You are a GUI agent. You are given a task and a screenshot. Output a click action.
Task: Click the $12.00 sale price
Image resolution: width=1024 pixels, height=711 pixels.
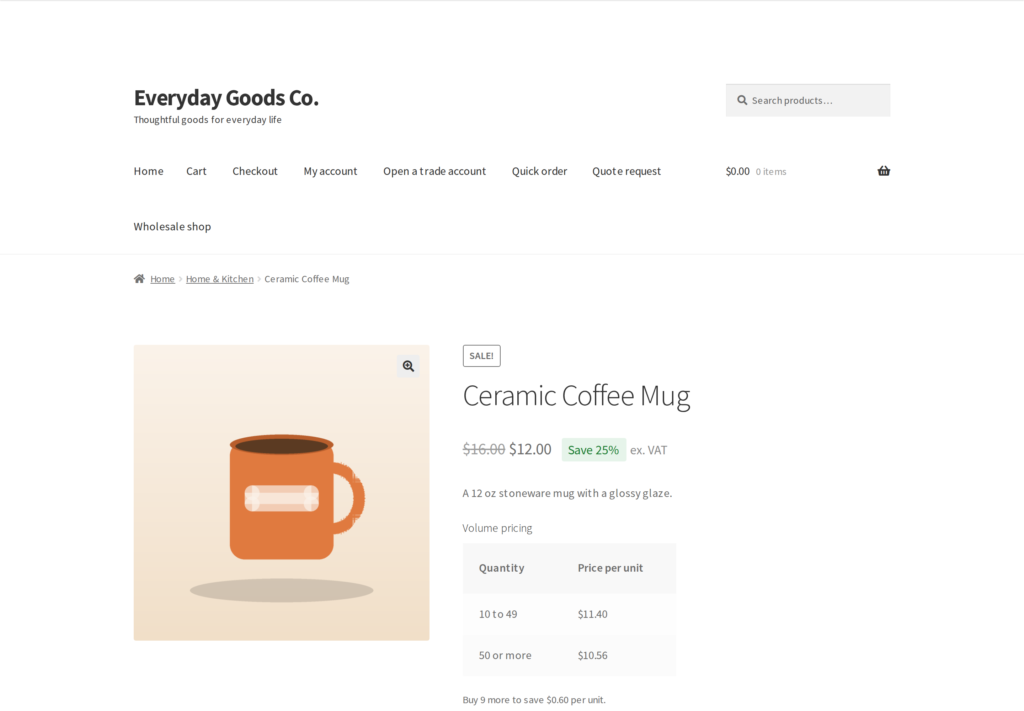pyautogui.click(x=530, y=449)
